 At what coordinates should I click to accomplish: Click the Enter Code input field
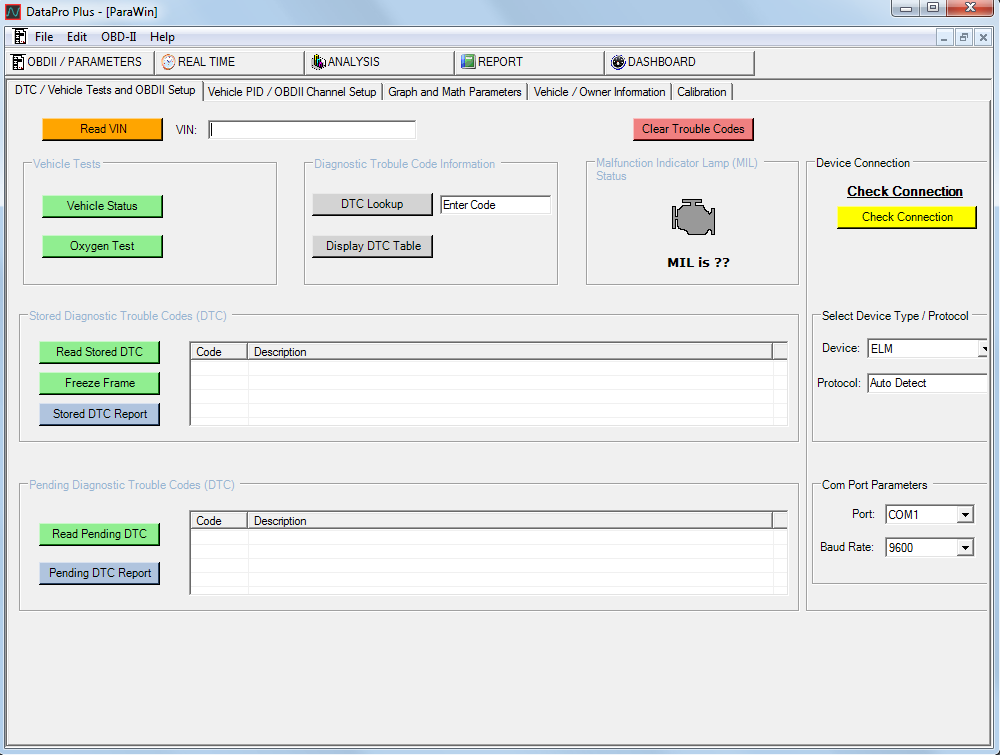tap(495, 205)
